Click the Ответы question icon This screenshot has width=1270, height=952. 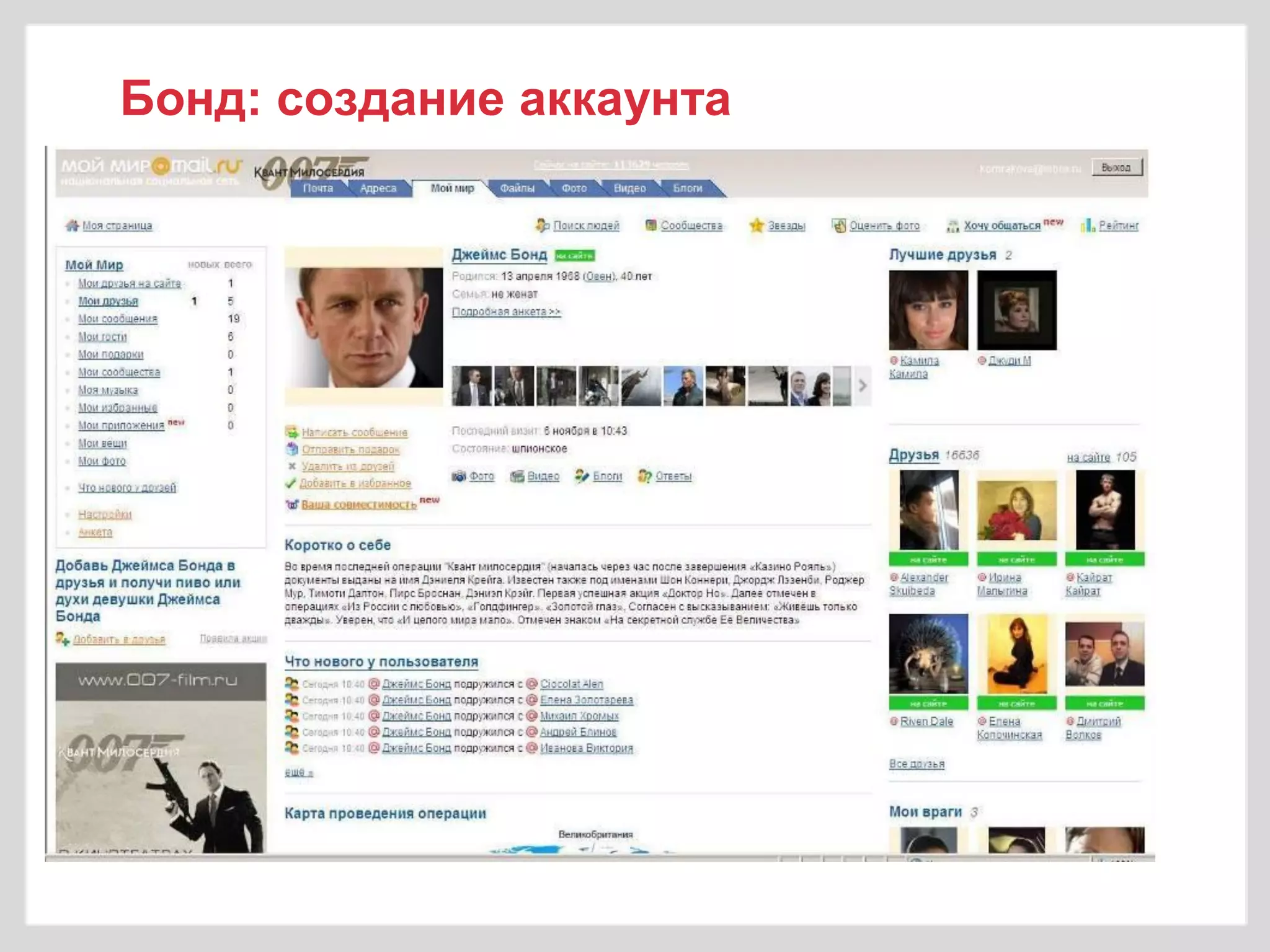point(645,476)
